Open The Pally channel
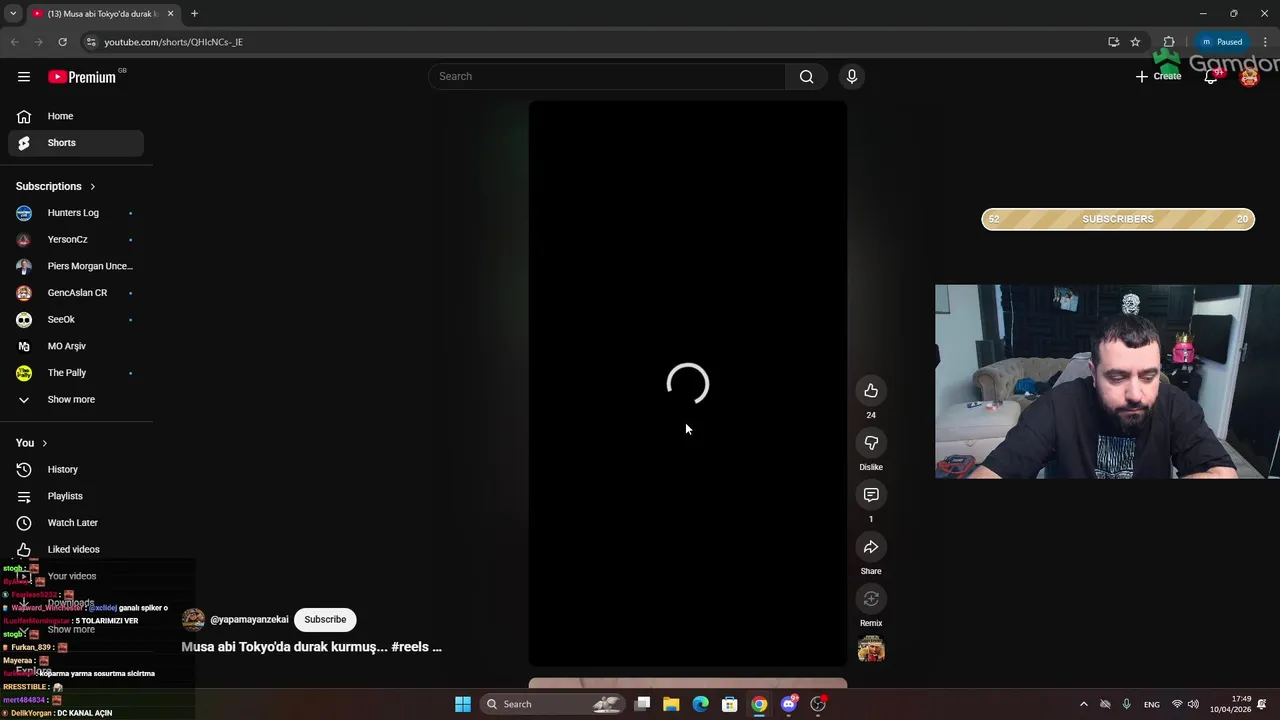 [76, 373]
